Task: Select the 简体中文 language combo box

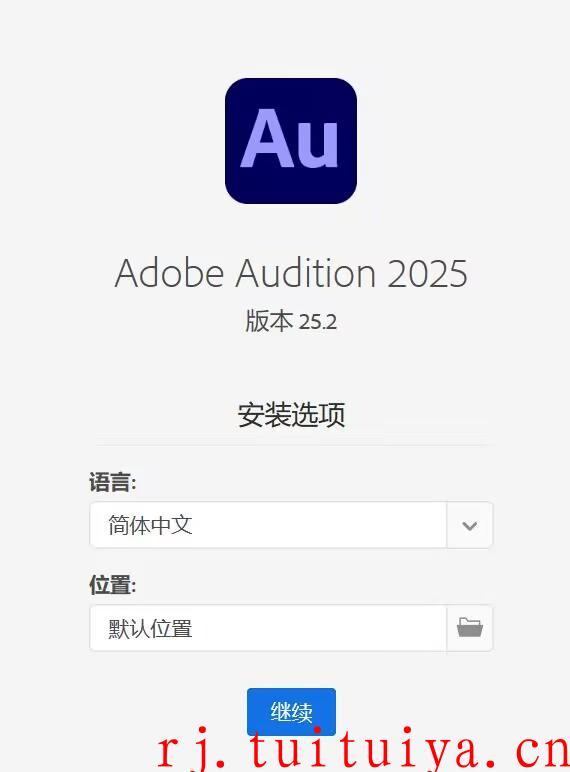Action: [291, 525]
